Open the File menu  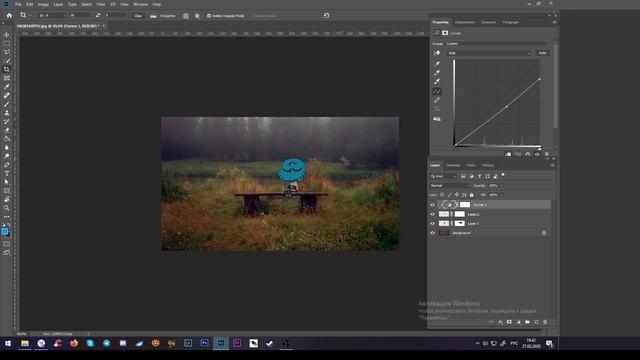[x=18, y=4]
